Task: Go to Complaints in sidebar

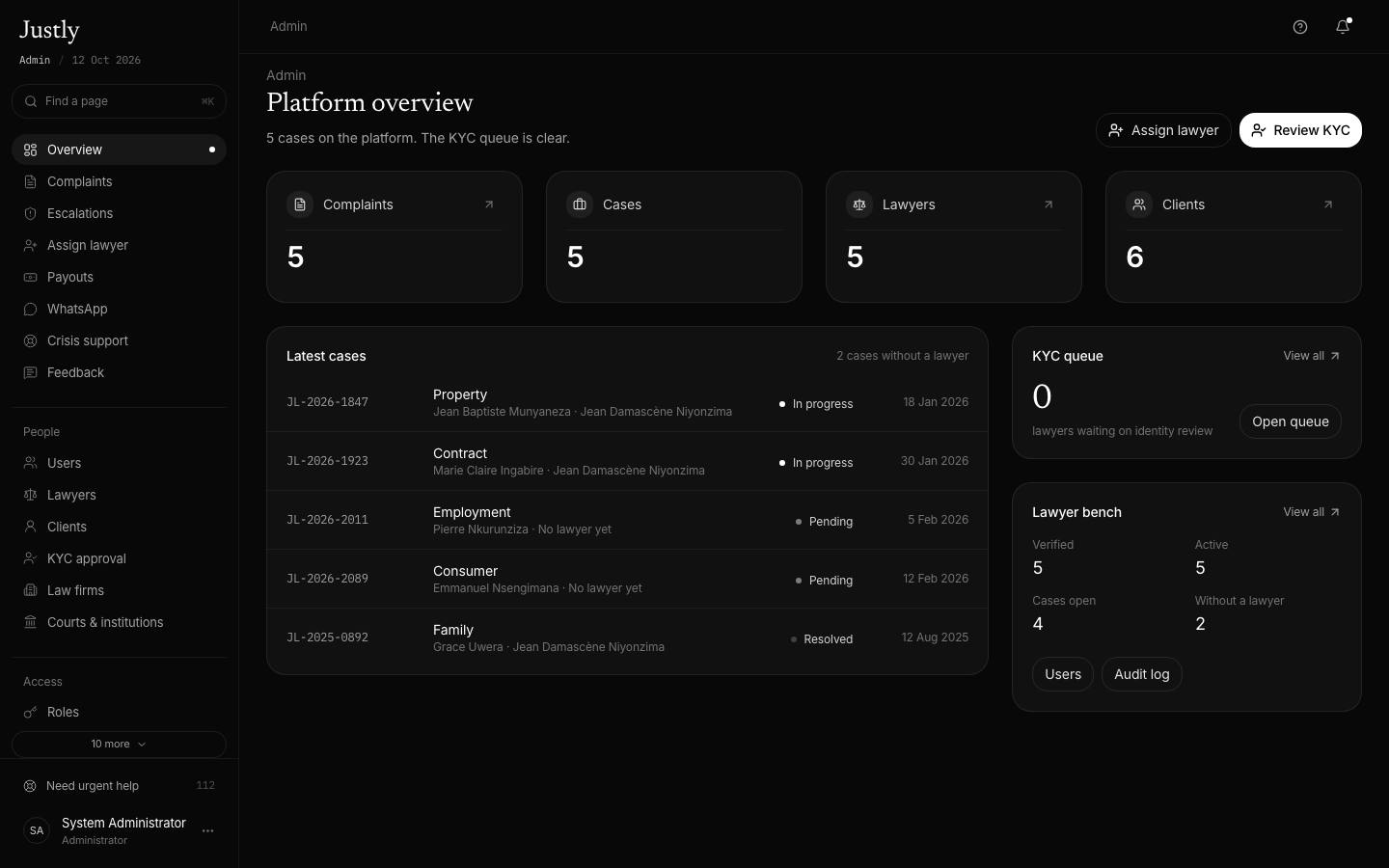Action: pyautogui.click(x=119, y=181)
